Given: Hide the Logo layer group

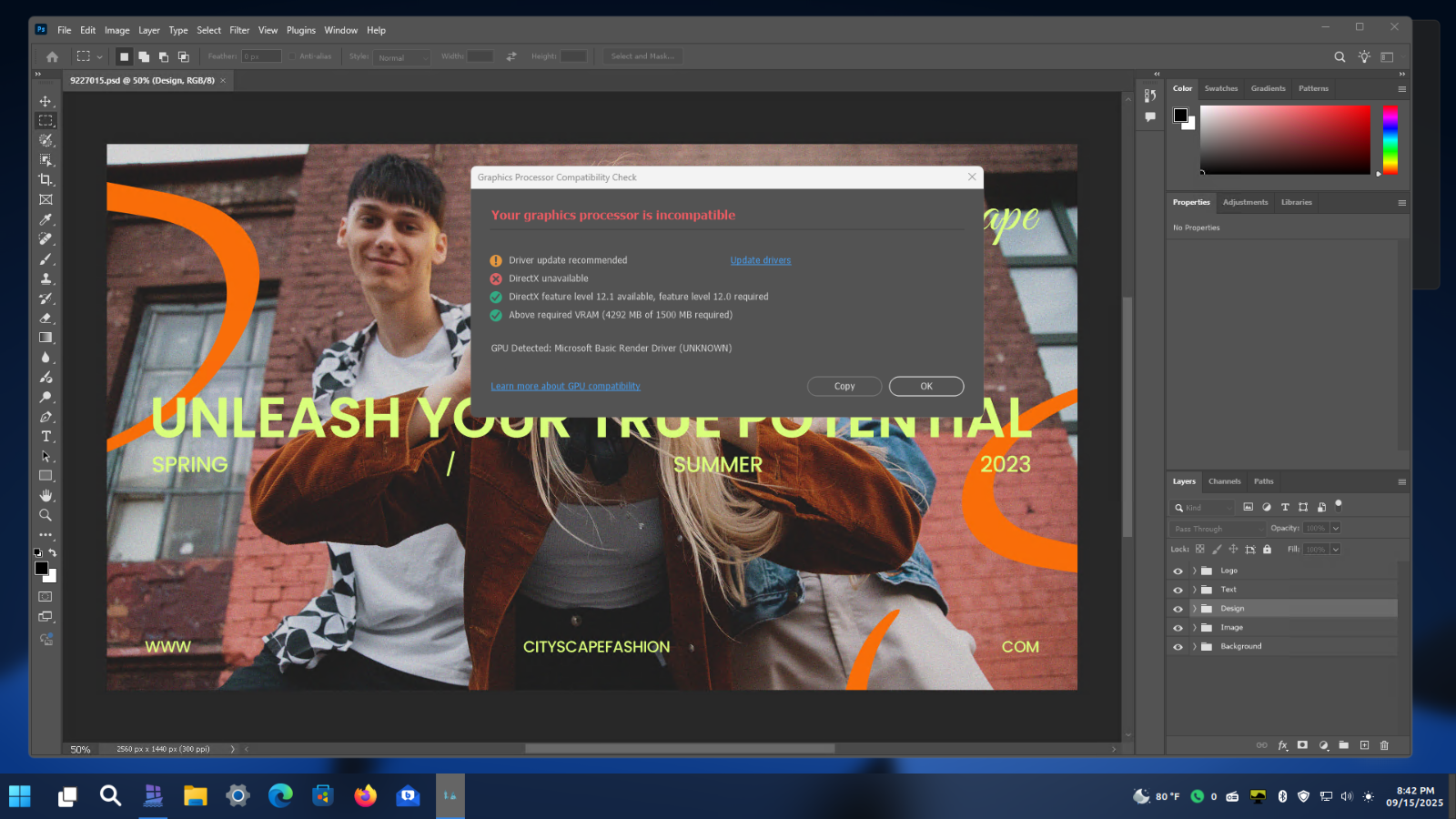Looking at the screenshot, I should click(1178, 571).
